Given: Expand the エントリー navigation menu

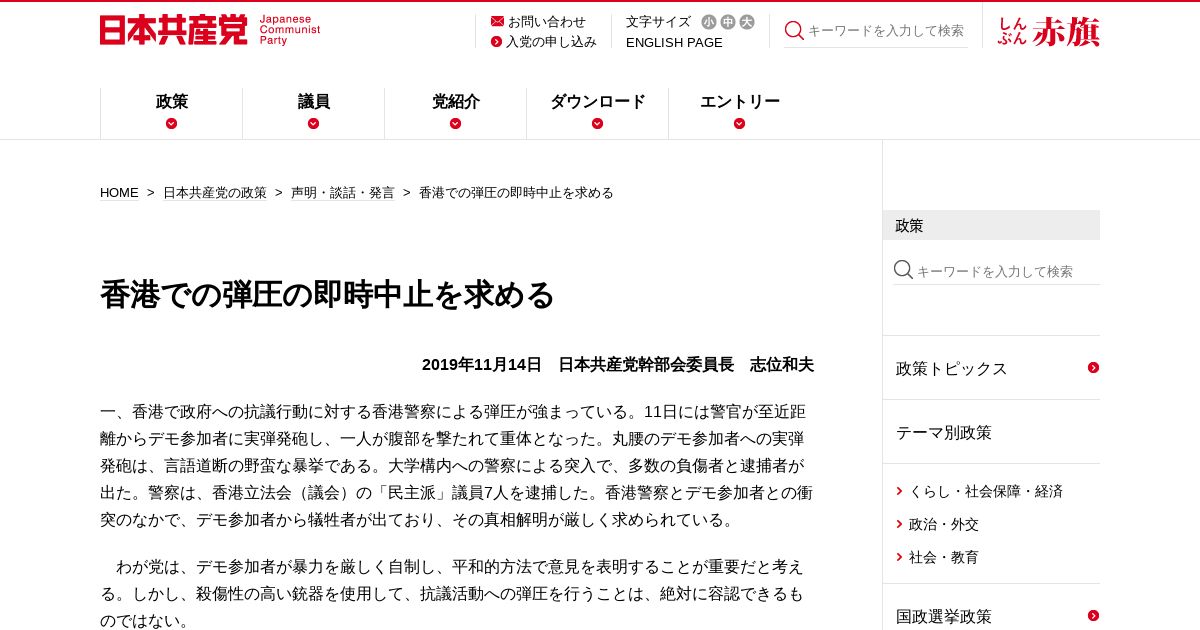Looking at the screenshot, I should click(740, 113).
